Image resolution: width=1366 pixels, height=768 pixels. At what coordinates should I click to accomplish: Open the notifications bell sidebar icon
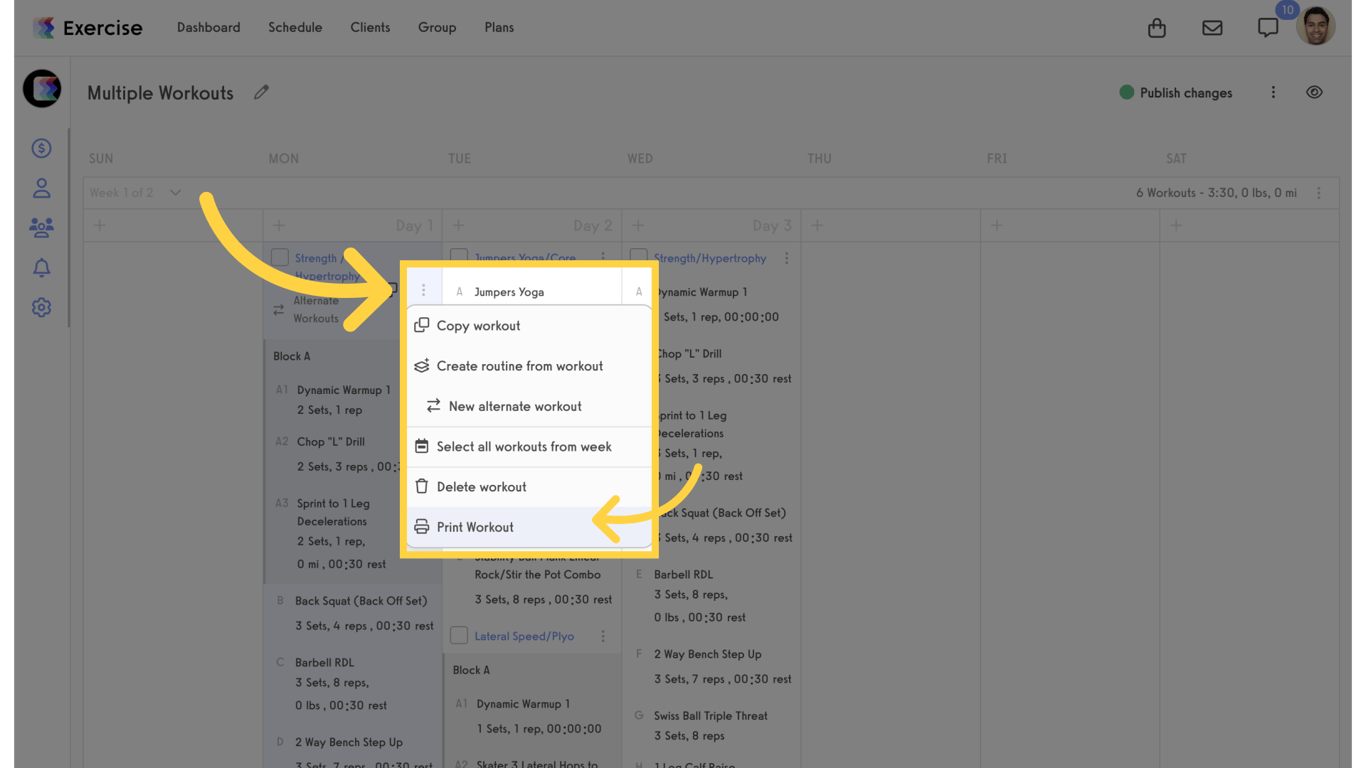click(x=41, y=268)
